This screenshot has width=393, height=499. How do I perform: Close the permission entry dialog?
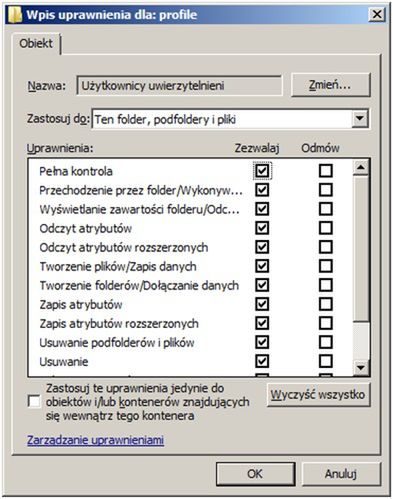click(x=377, y=14)
